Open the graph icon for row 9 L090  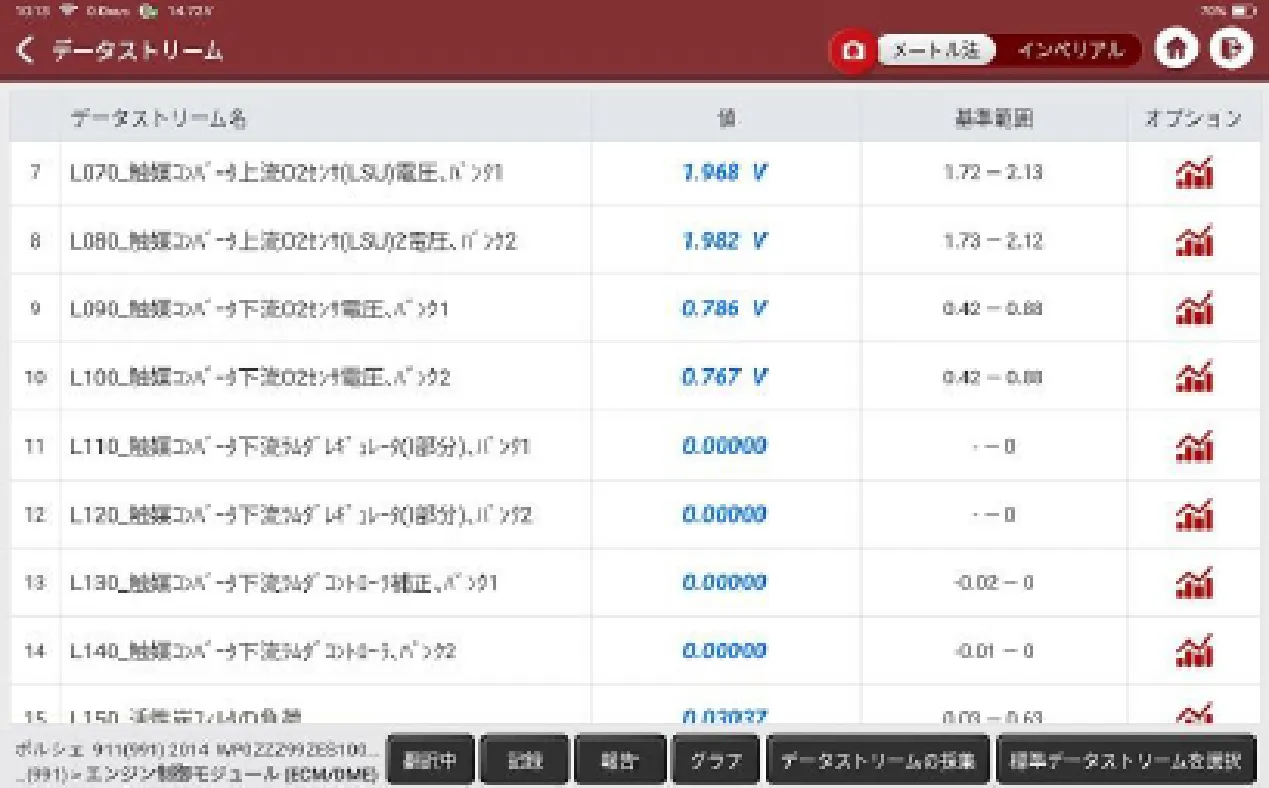point(1193,309)
